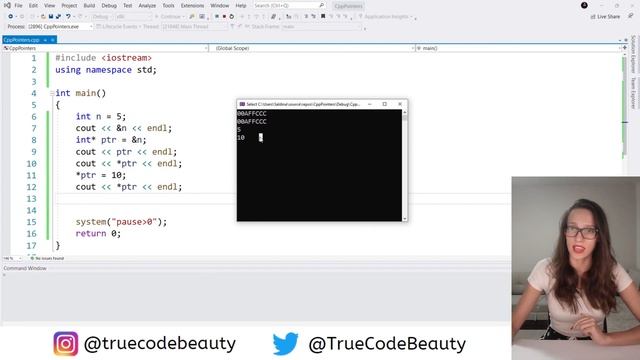Click the split editor icon
The image size is (640, 360).
[625, 48]
